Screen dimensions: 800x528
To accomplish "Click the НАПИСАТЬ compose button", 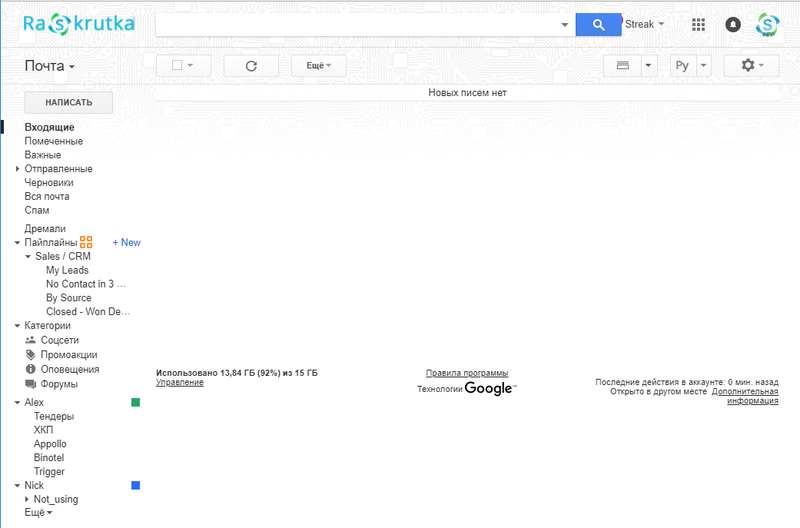I will [x=69, y=103].
